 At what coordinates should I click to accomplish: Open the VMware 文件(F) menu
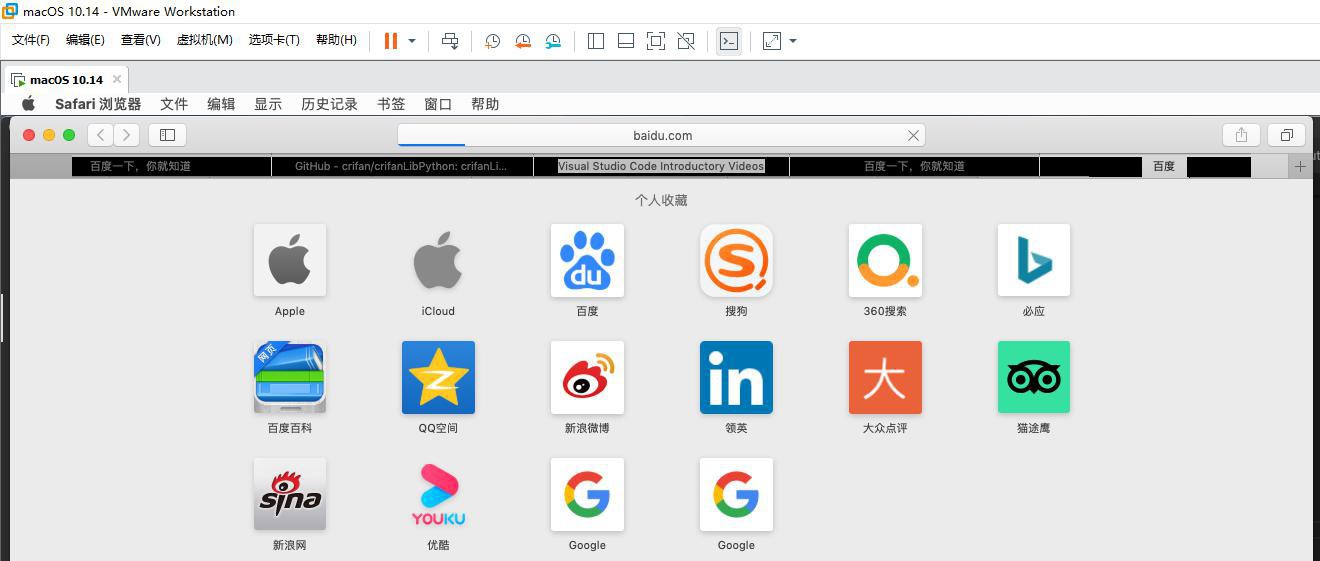pyautogui.click(x=31, y=40)
